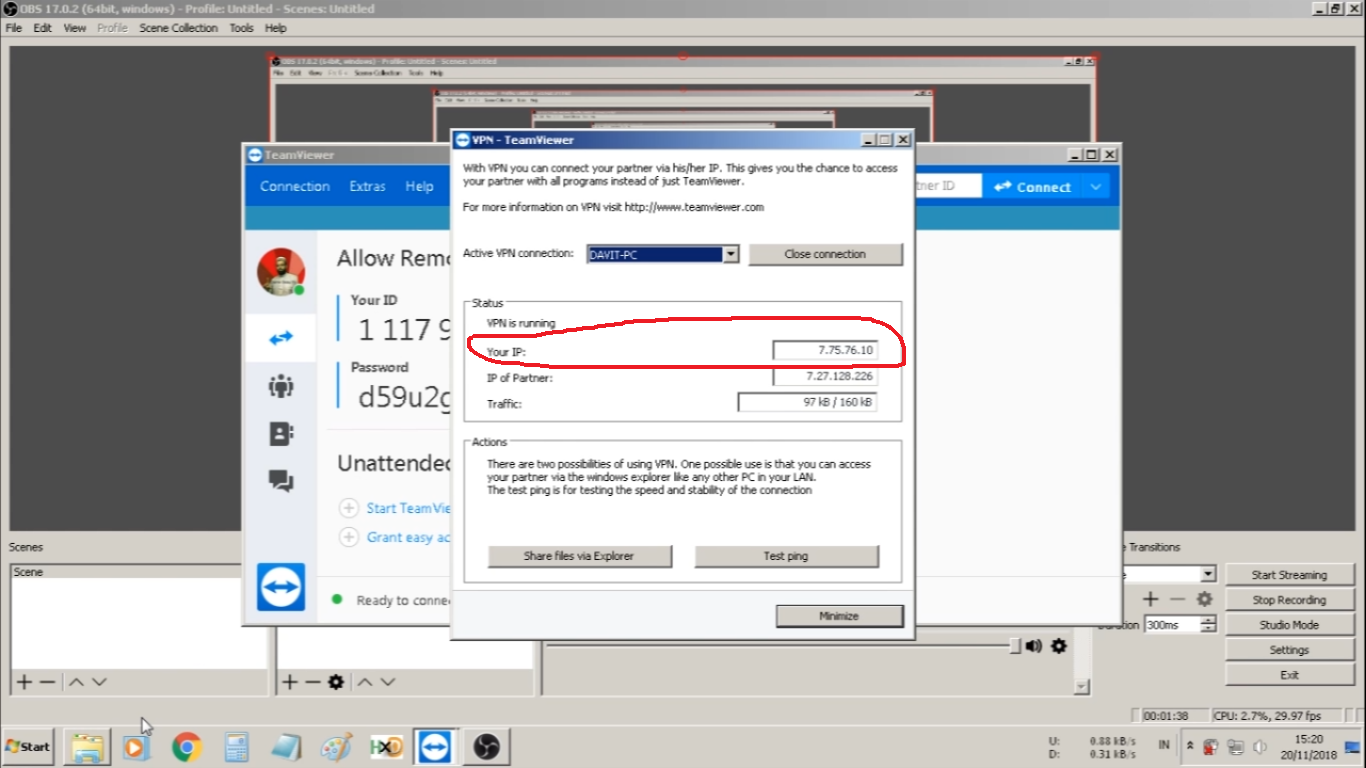Expand the arrow next to TeamViewer Connect
1366x768 pixels.
pos(1096,187)
